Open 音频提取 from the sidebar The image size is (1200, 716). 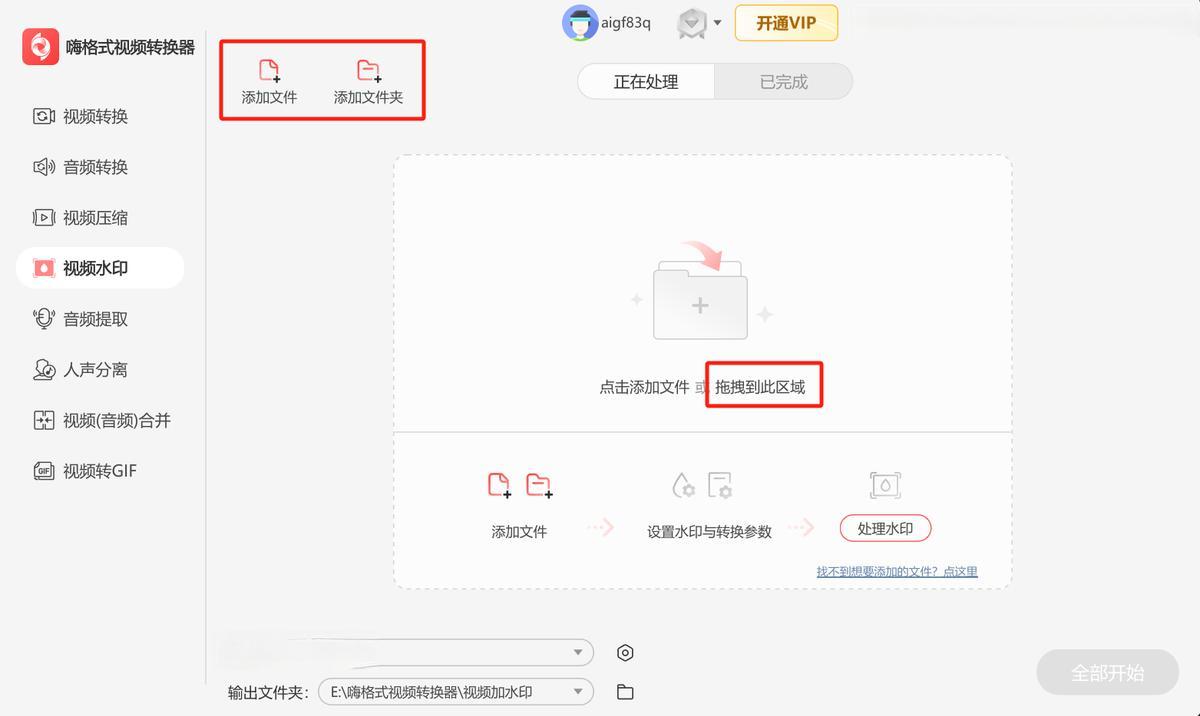tap(95, 319)
